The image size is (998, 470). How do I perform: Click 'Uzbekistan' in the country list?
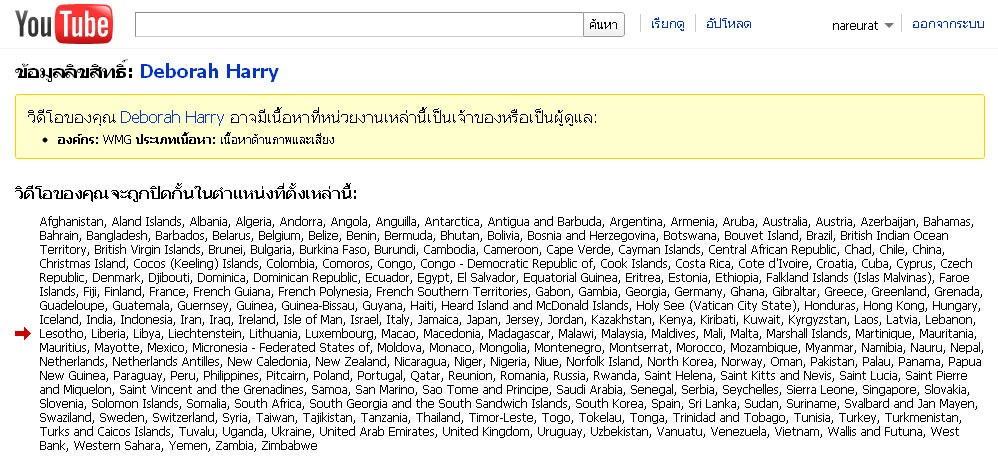point(619,432)
